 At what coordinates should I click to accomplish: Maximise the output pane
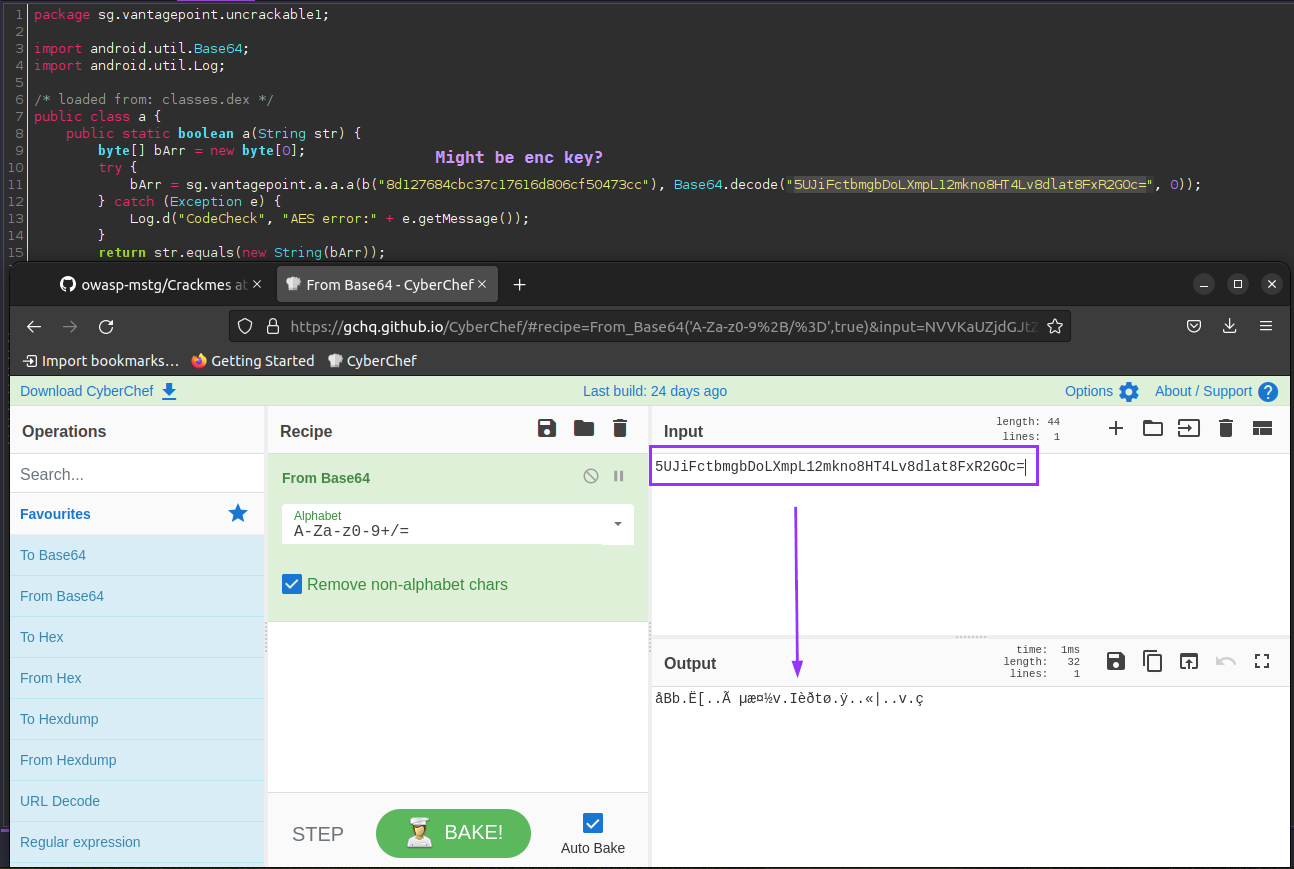1262,661
